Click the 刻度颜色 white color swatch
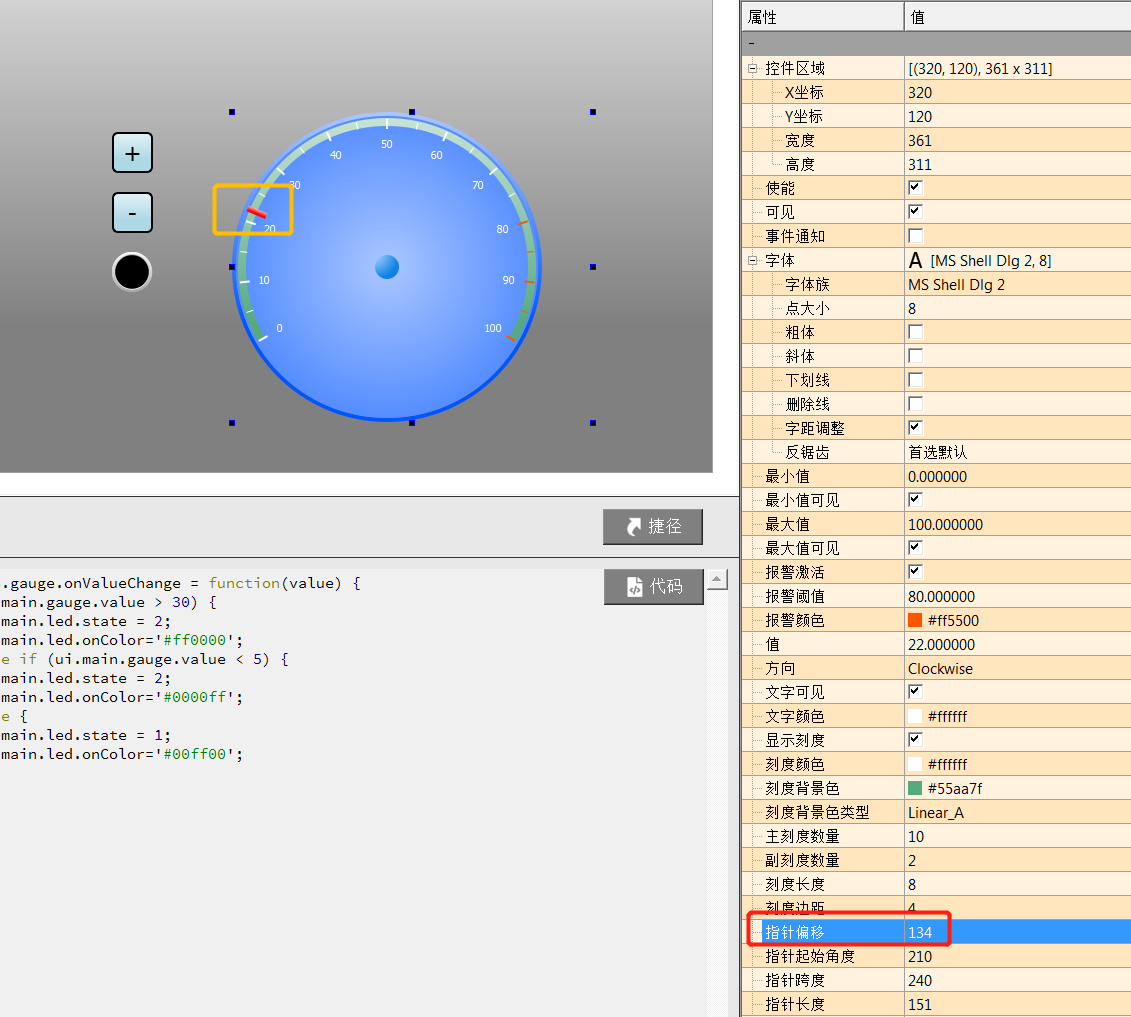 (x=915, y=764)
